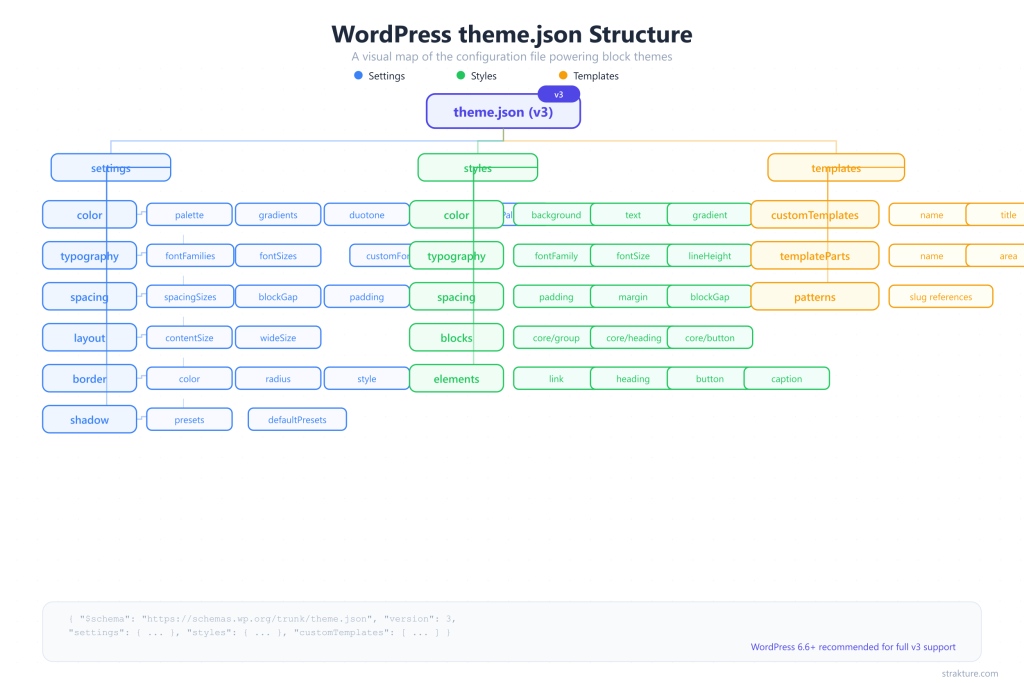Select the green gradient node
This screenshot has height=683, width=1024.
coord(710,215)
